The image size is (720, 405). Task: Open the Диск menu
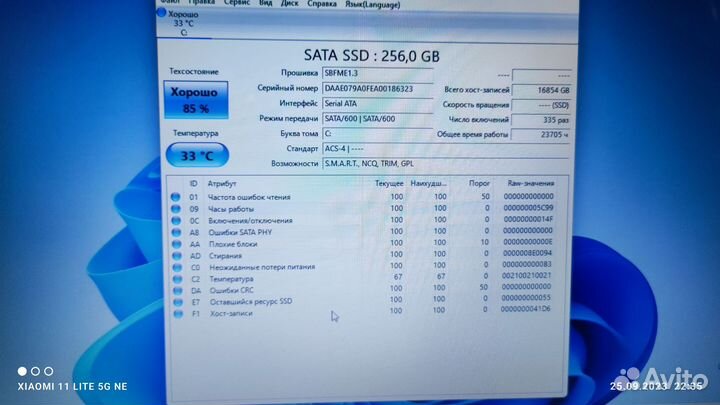[x=289, y=4]
